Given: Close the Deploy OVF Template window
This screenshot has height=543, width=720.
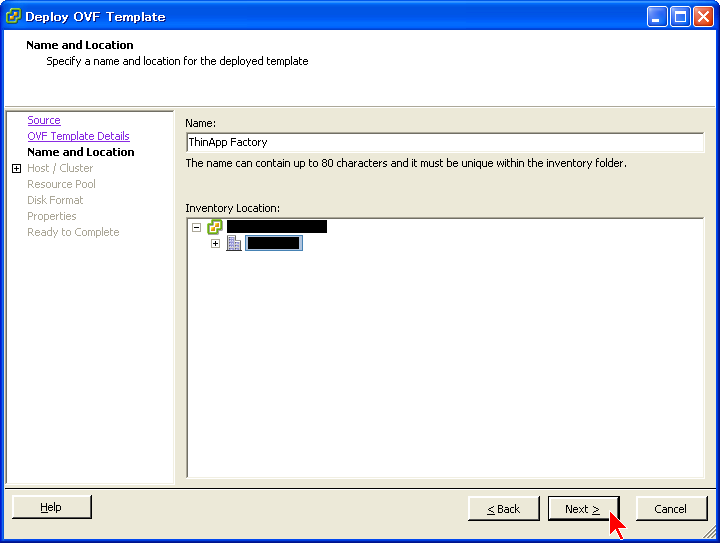Looking at the screenshot, I should coord(703,17).
